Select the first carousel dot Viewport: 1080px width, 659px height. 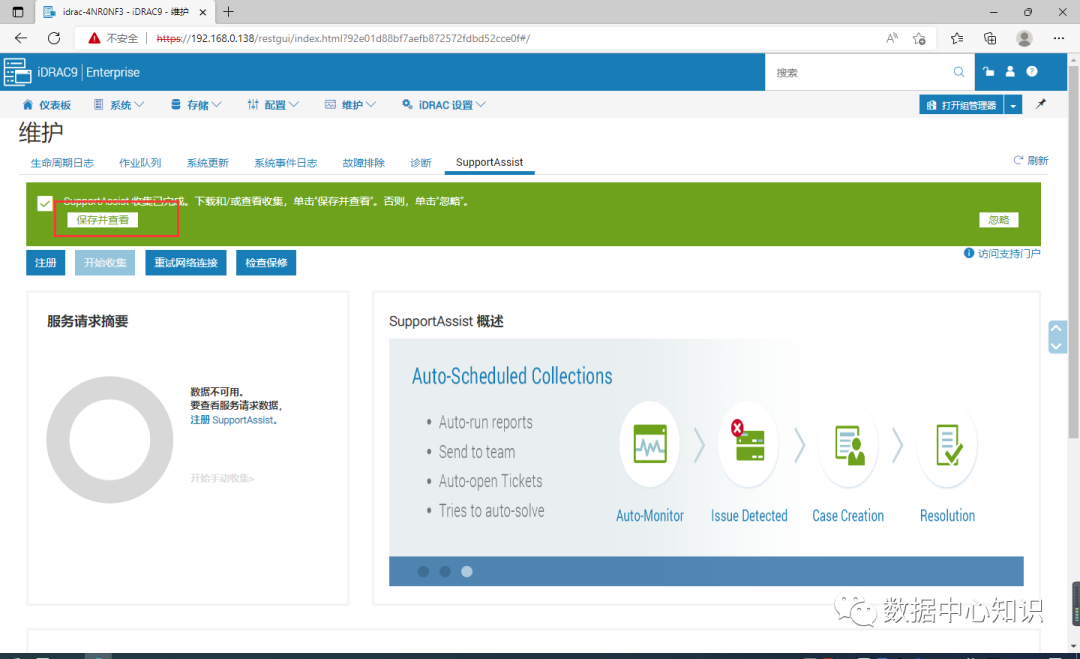click(424, 572)
